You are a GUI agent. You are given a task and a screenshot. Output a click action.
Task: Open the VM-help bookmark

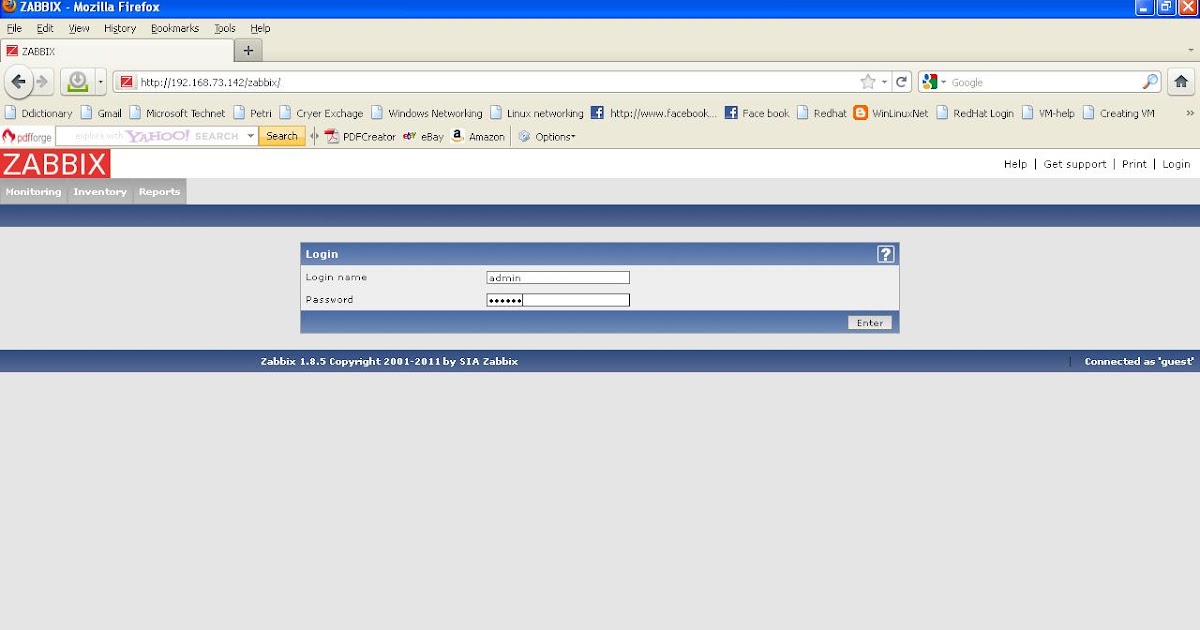tap(1048, 113)
